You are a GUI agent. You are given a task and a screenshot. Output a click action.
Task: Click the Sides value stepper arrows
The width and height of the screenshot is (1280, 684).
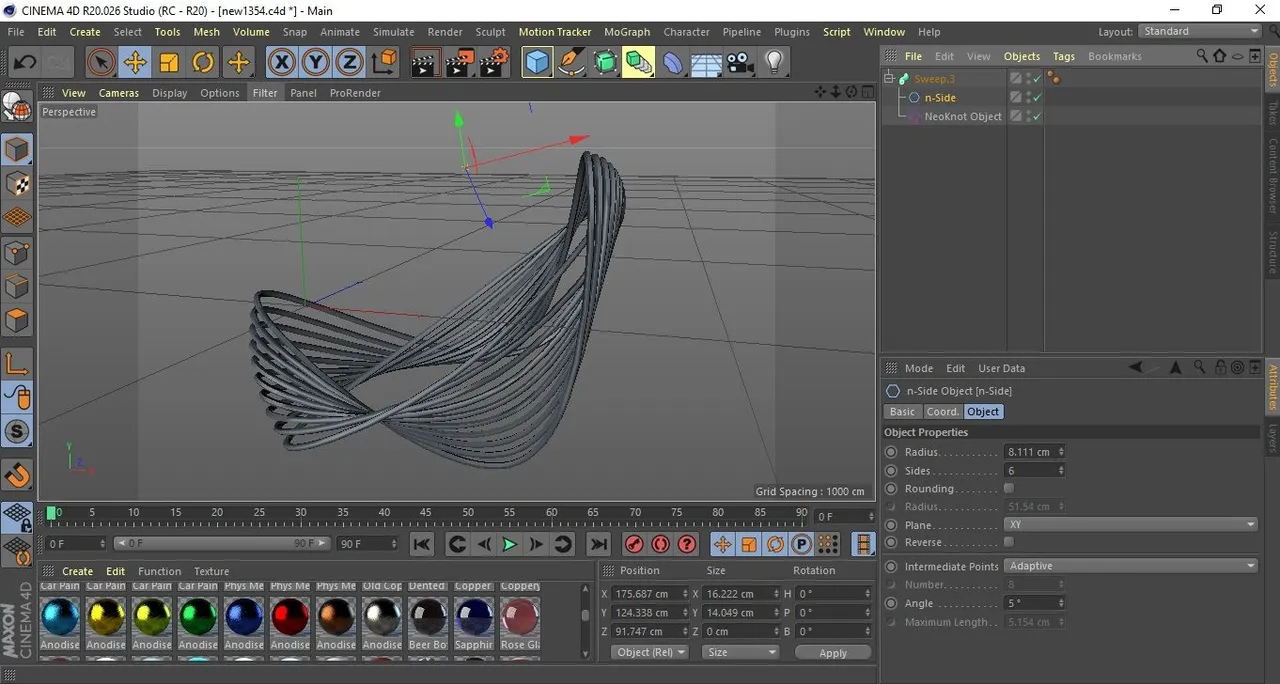click(x=1061, y=470)
